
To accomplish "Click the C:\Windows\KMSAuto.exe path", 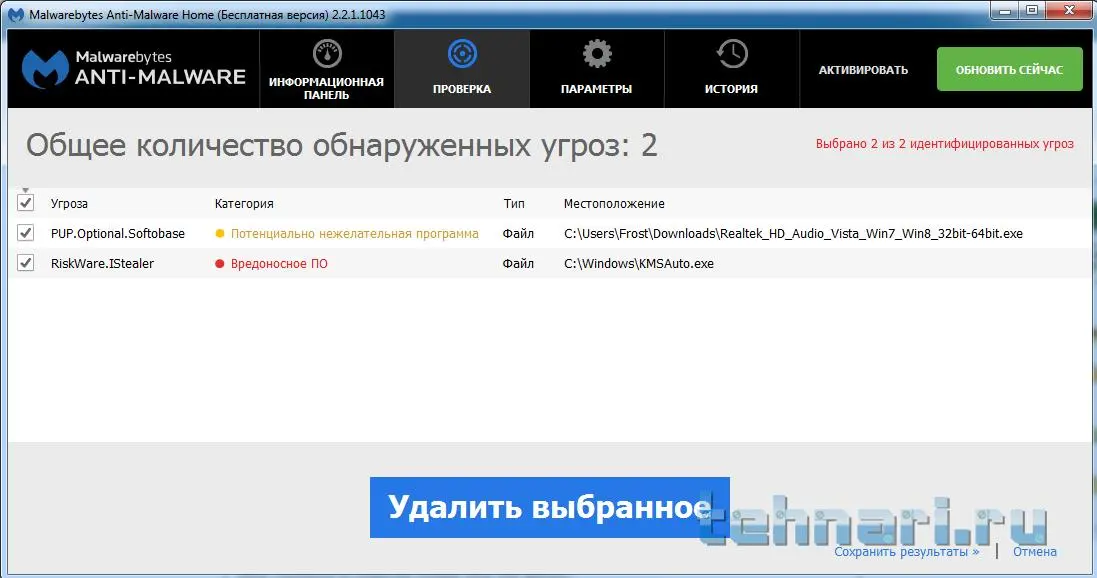I will tap(639, 263).
